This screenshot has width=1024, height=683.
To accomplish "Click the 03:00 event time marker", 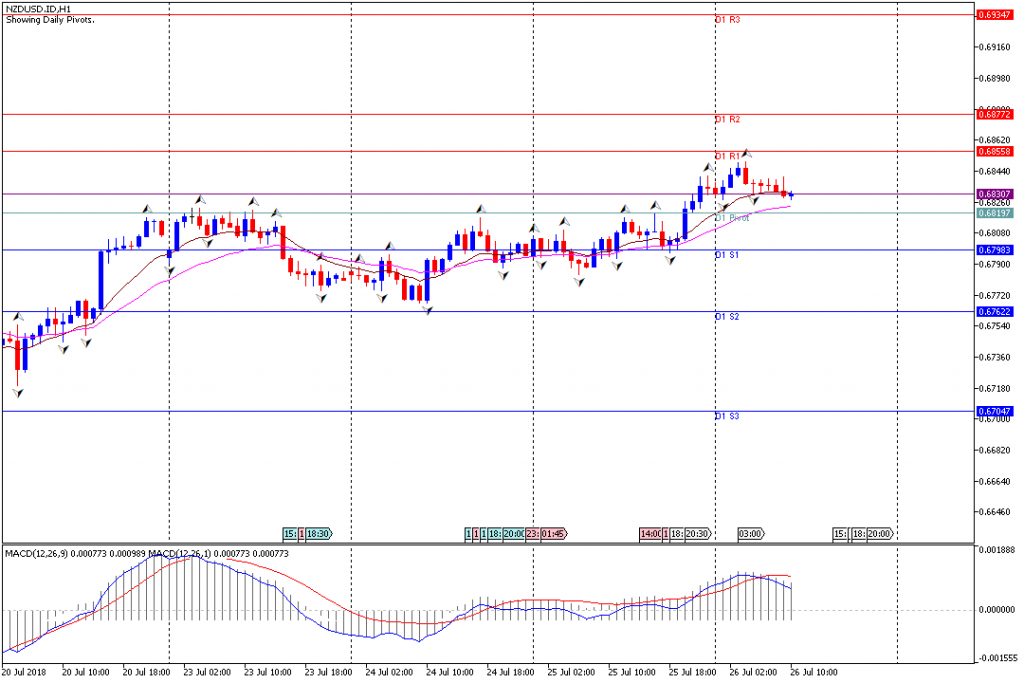I will 751,535.
